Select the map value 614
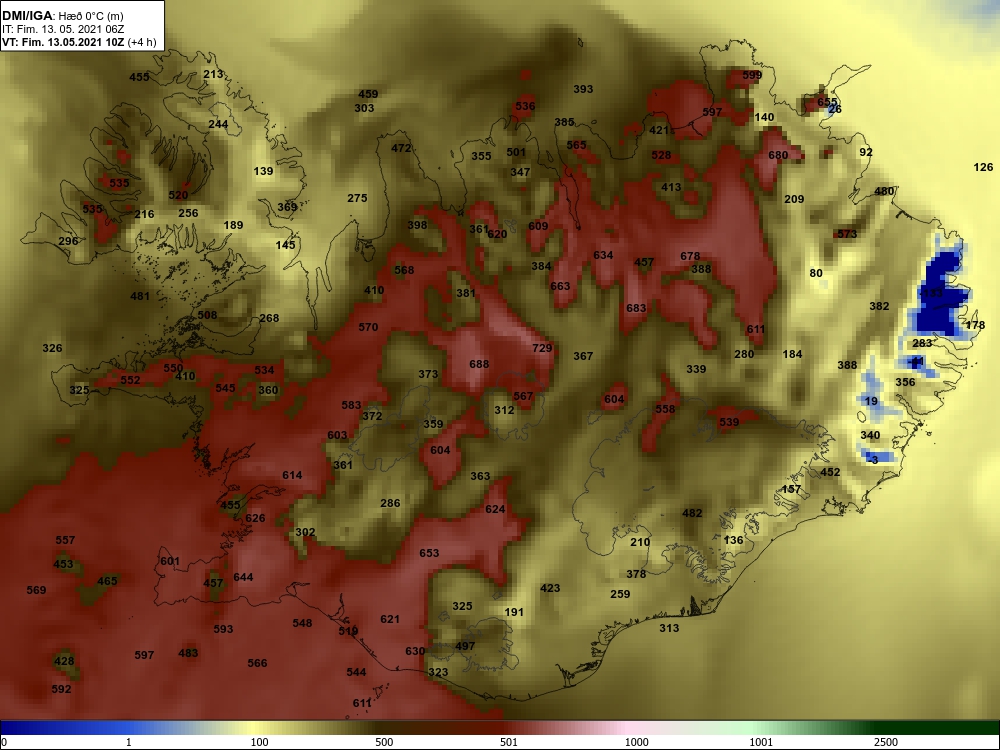Image resolution: width=1000 pixels, height=750 pixels. [292, 475]
